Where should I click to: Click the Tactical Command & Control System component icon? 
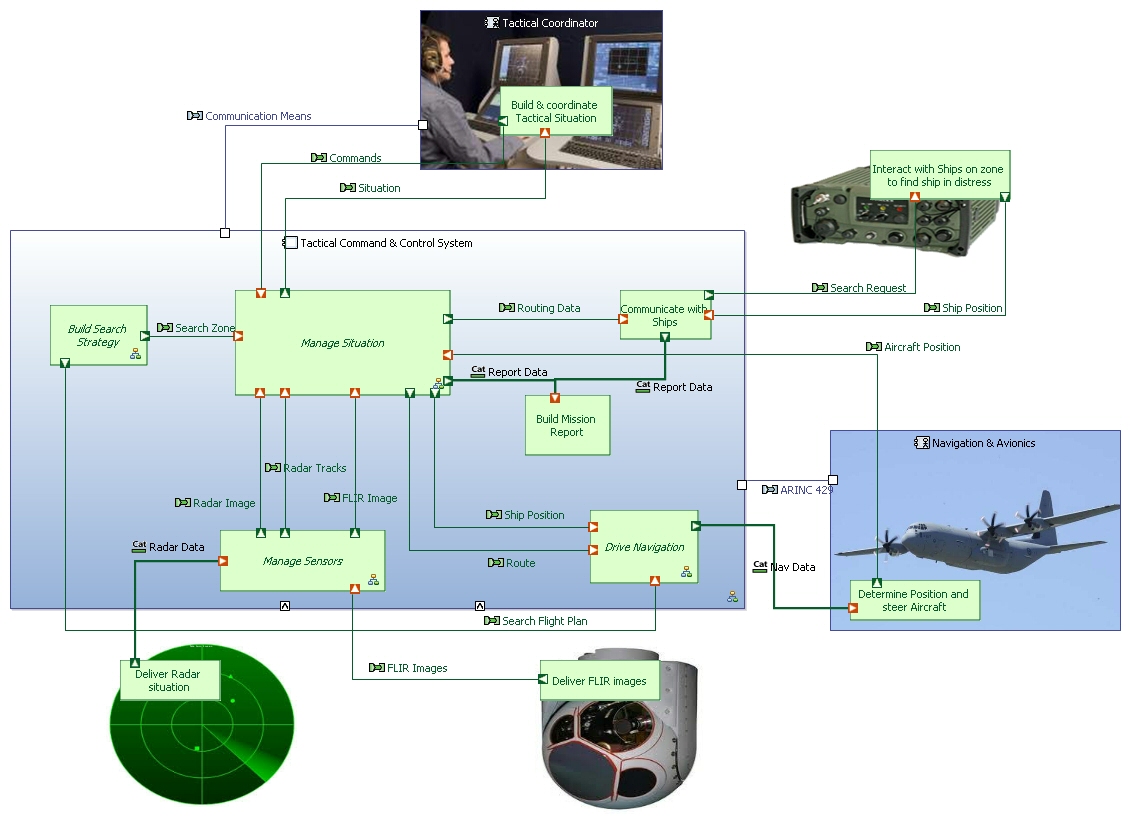tap(290, 242)
